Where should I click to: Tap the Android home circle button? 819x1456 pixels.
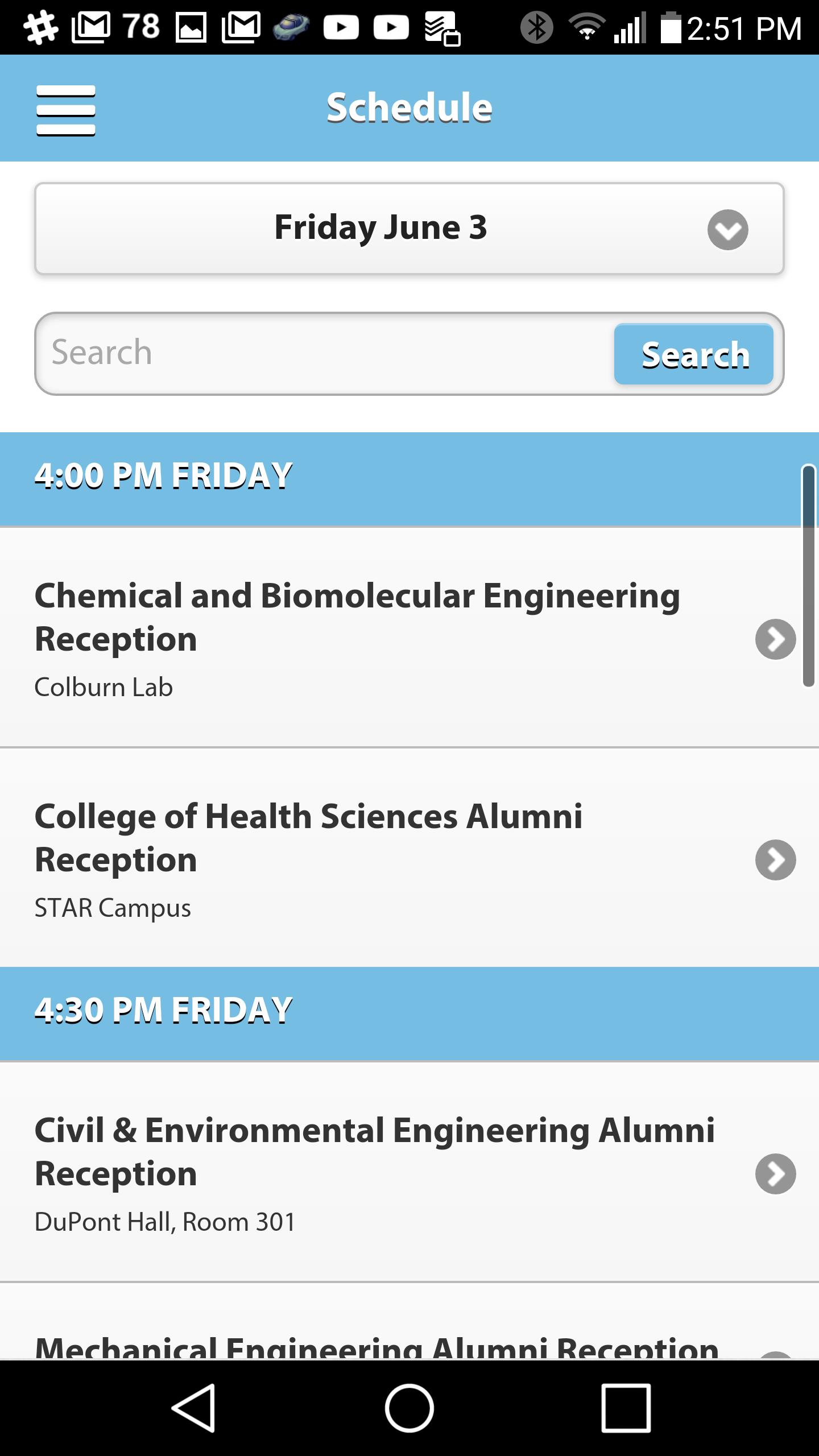tap(409, 1408)
